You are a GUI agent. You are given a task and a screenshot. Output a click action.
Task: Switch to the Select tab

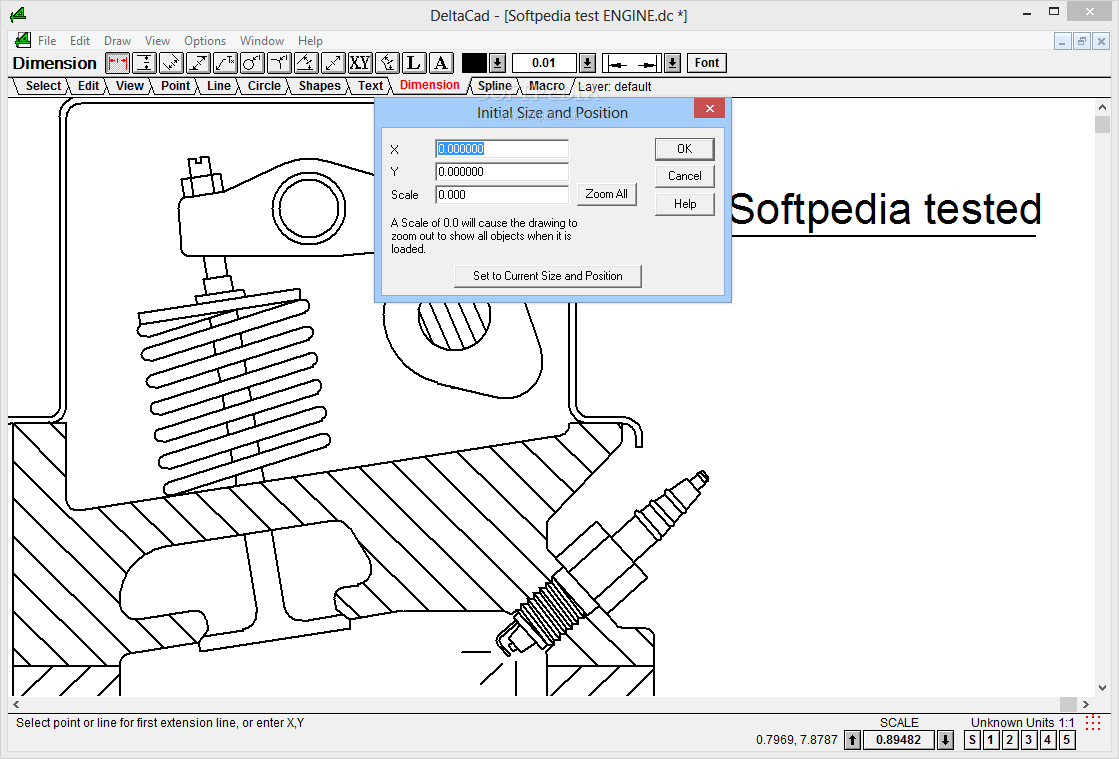tap(43, 86)
